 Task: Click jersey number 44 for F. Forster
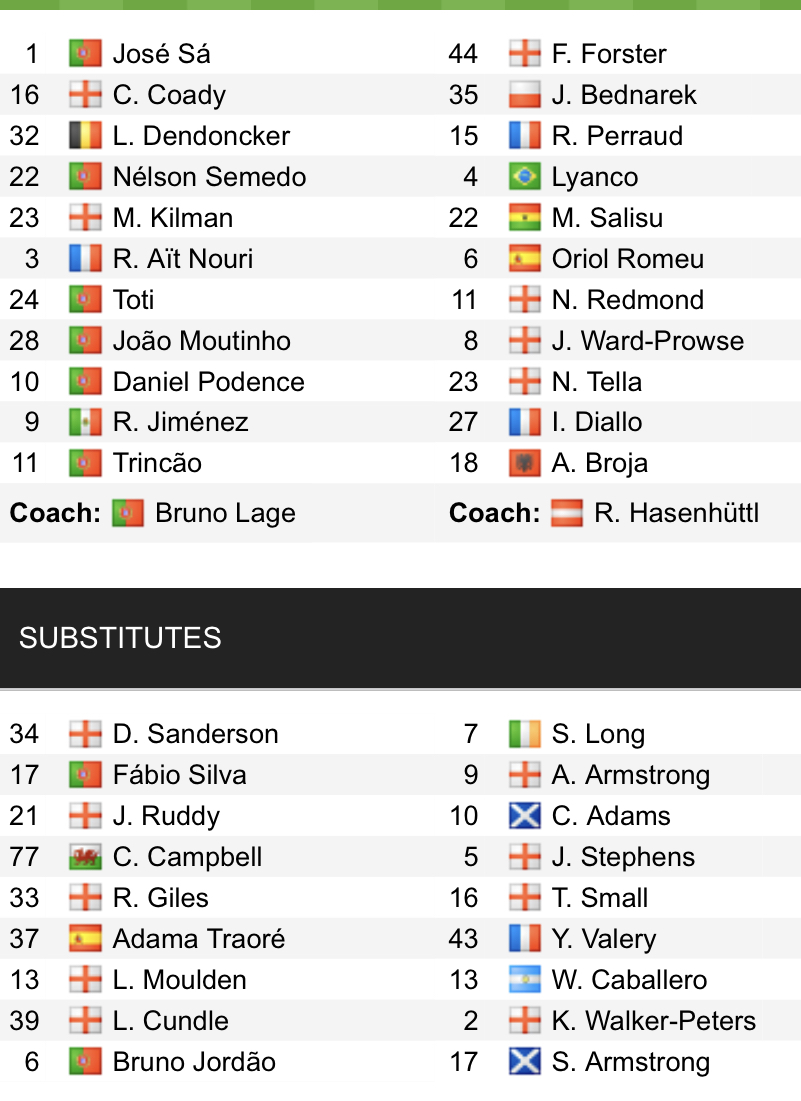coord(463,54)
